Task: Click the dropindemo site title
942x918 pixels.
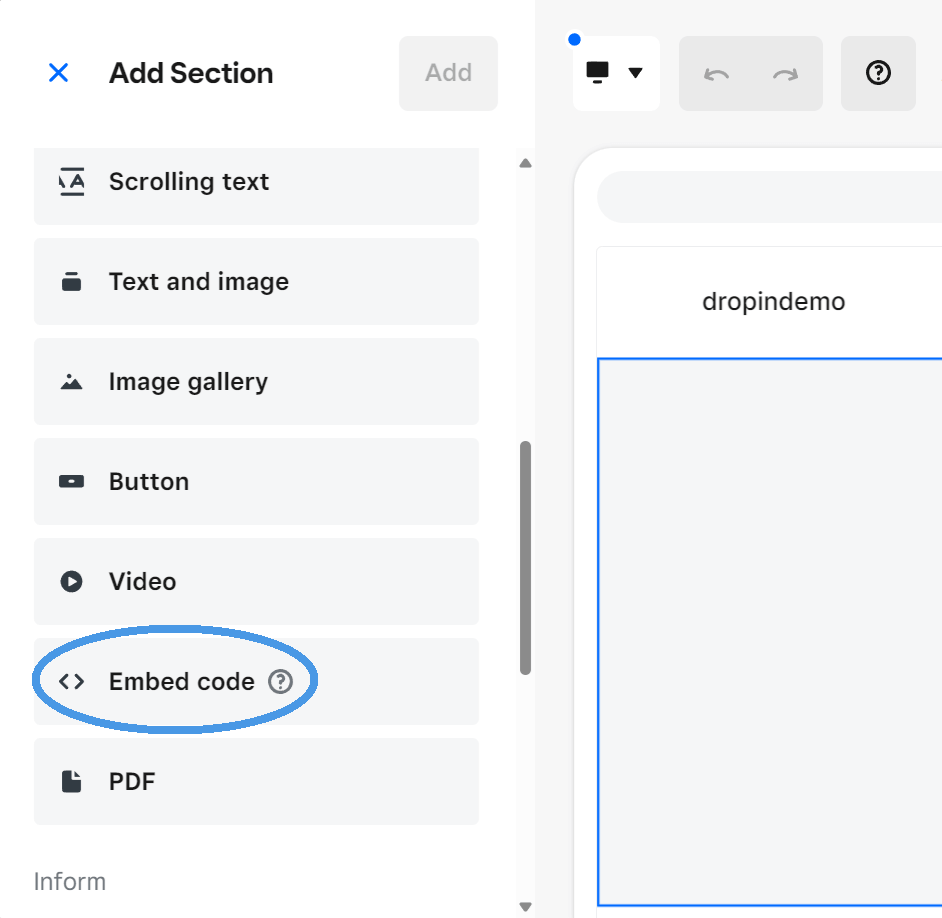Action: point(773,300)
